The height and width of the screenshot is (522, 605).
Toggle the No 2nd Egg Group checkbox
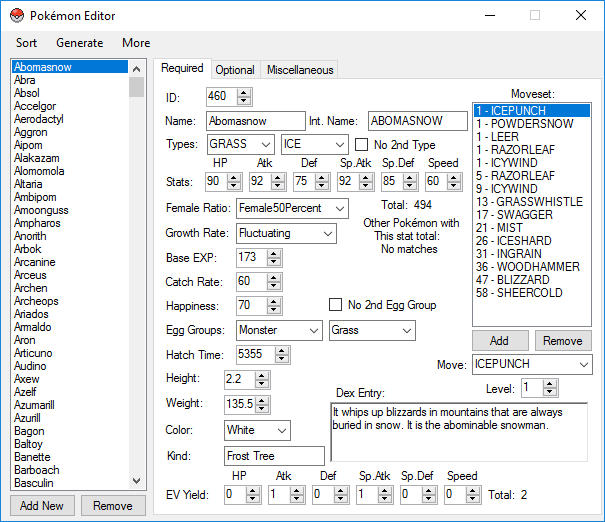point(336,305)
